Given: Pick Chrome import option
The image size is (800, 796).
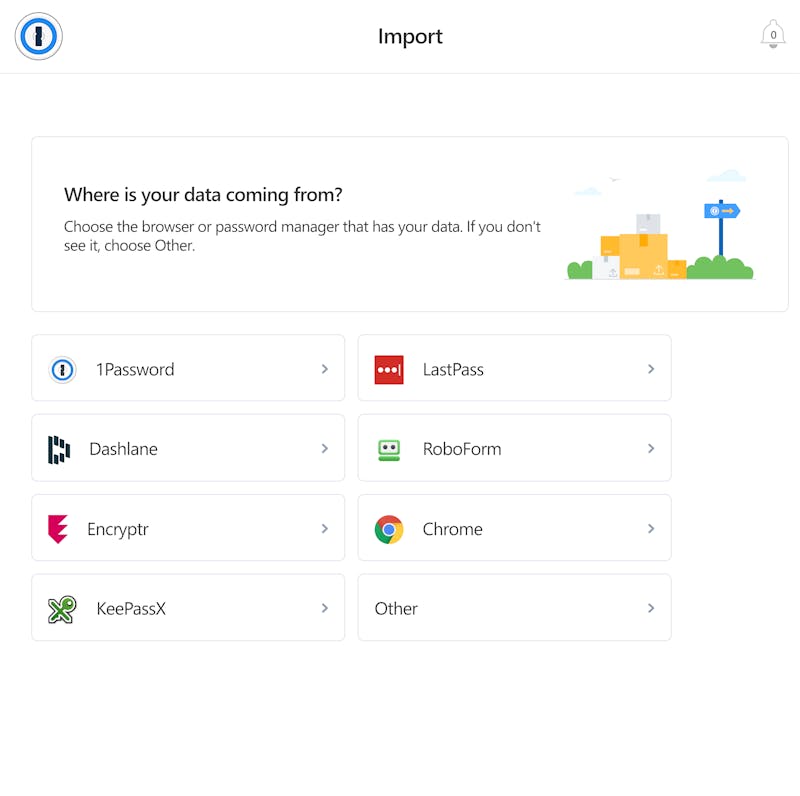Looking at the screenshot, I should coord(514,528).
